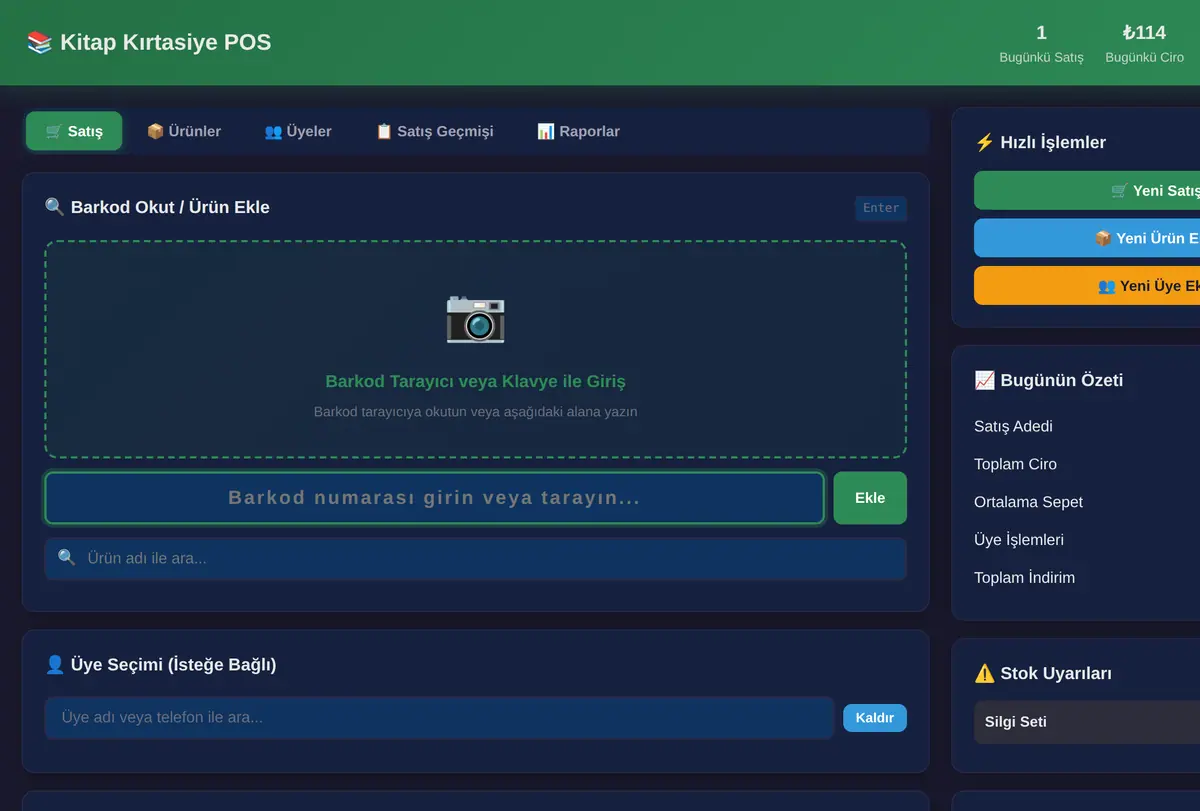
Task: Switch to the Satış tab
Action: (x=74, y=131)
